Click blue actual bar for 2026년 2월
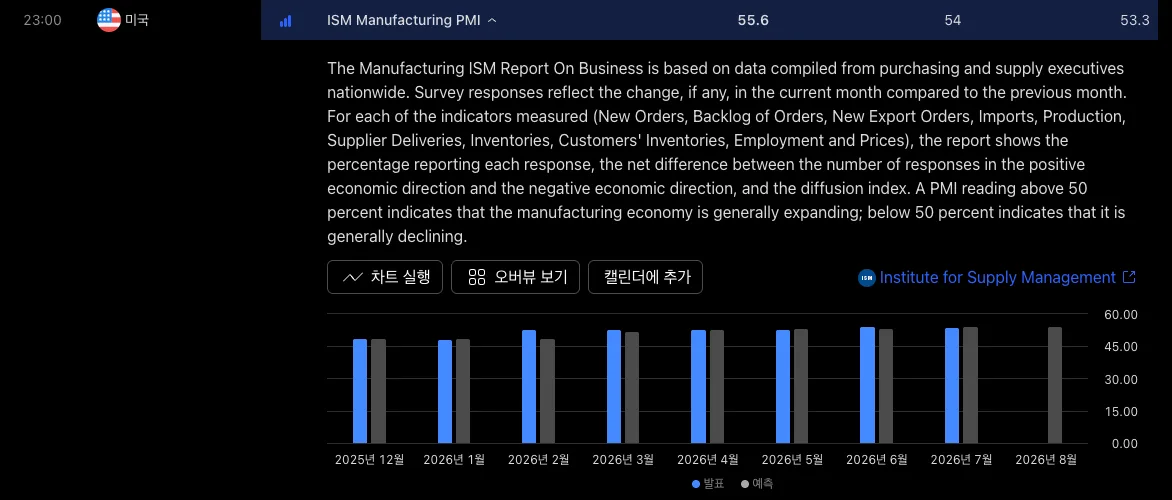1172x500 pixels. (x=529, y=387)
